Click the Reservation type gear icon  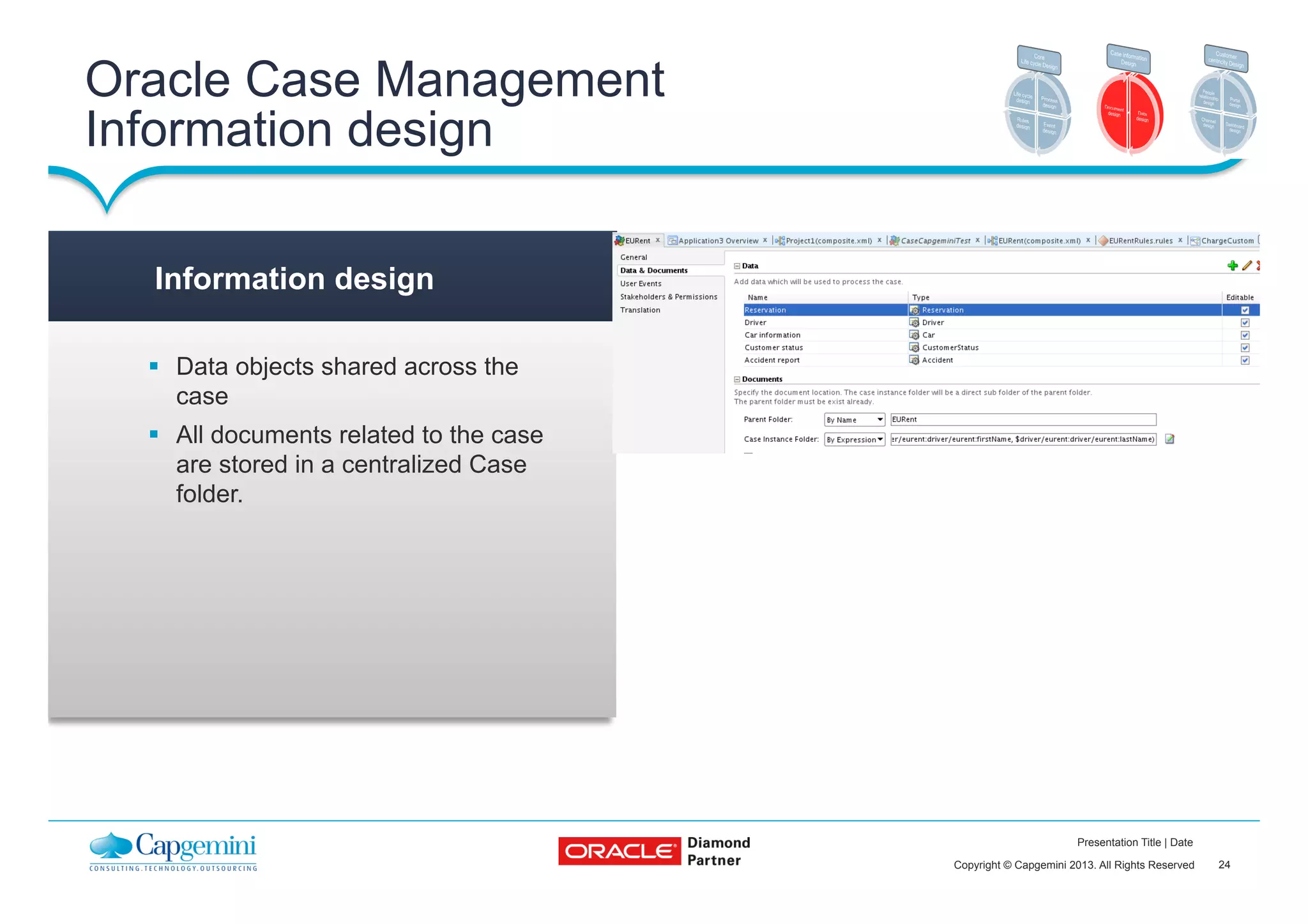coord(914,310)
